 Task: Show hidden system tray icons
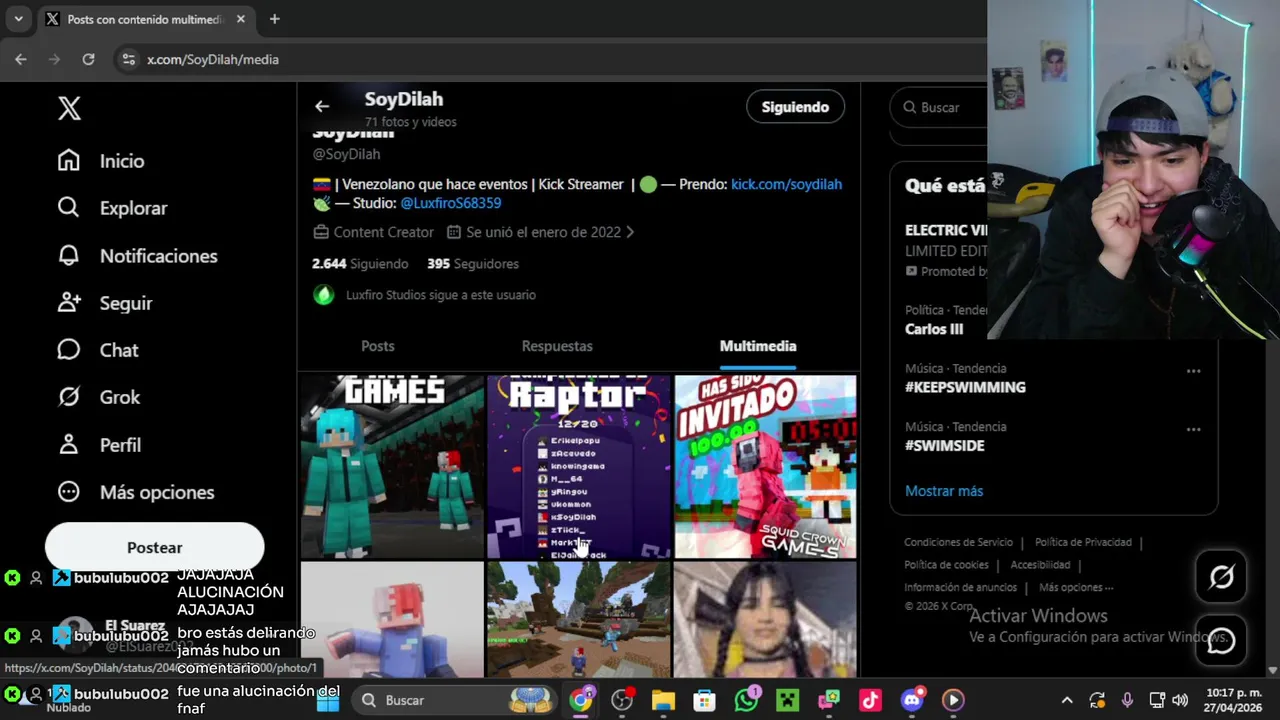(1067, 700)
